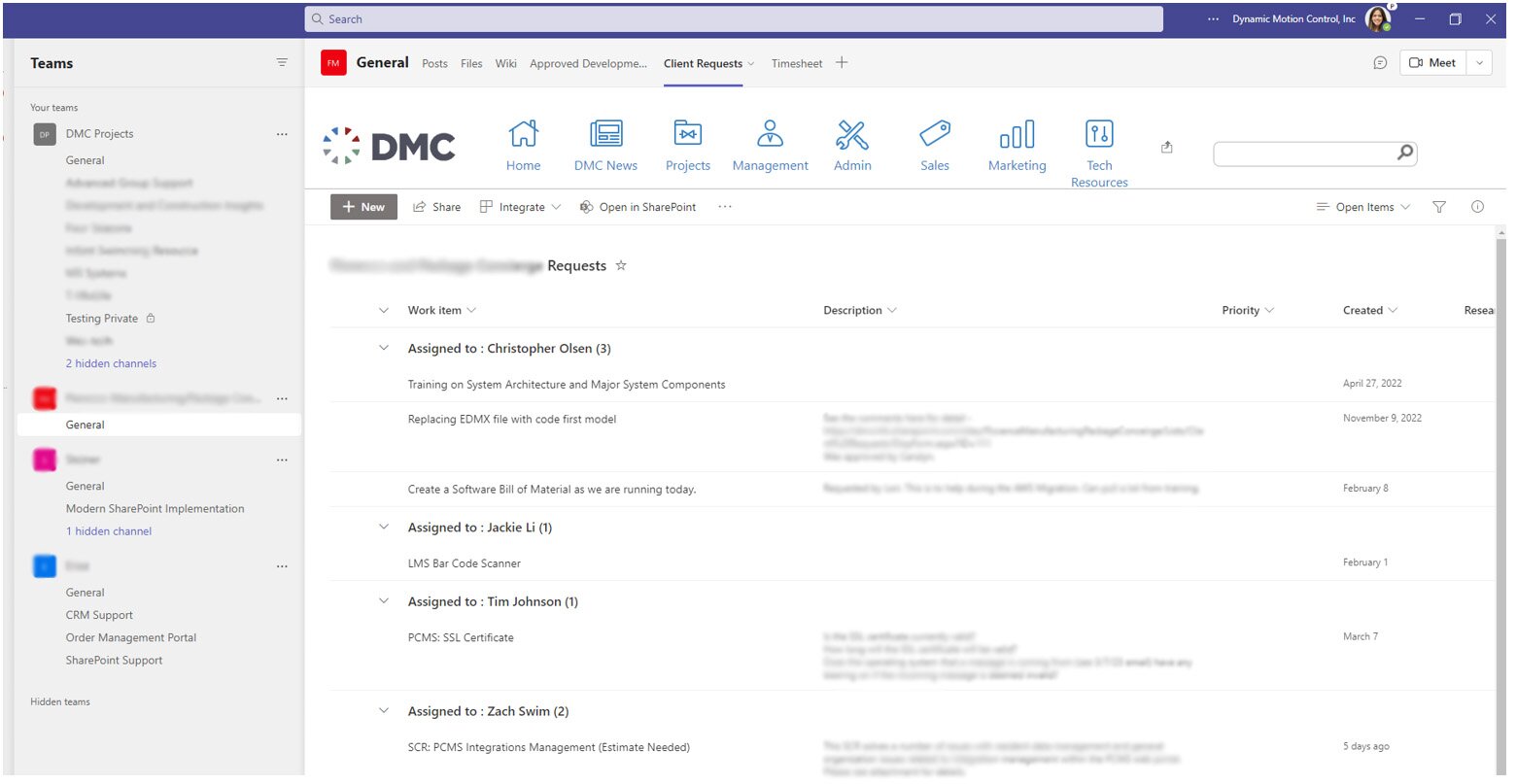Open more options for the Steiner team
1516x784 pixels.
pos(282,460)
